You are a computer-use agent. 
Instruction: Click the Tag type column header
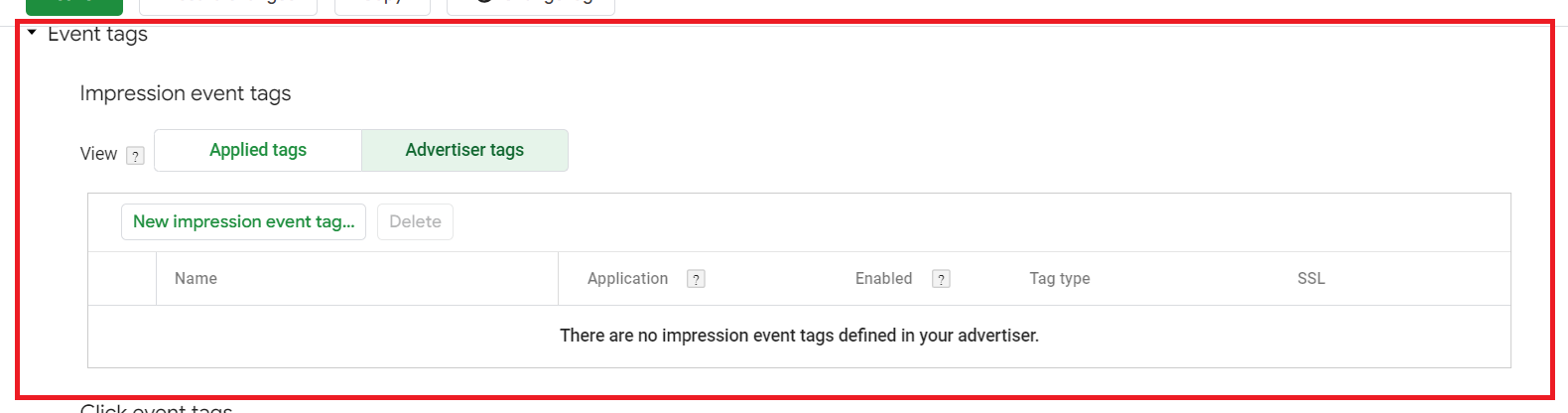[1059, 279]
